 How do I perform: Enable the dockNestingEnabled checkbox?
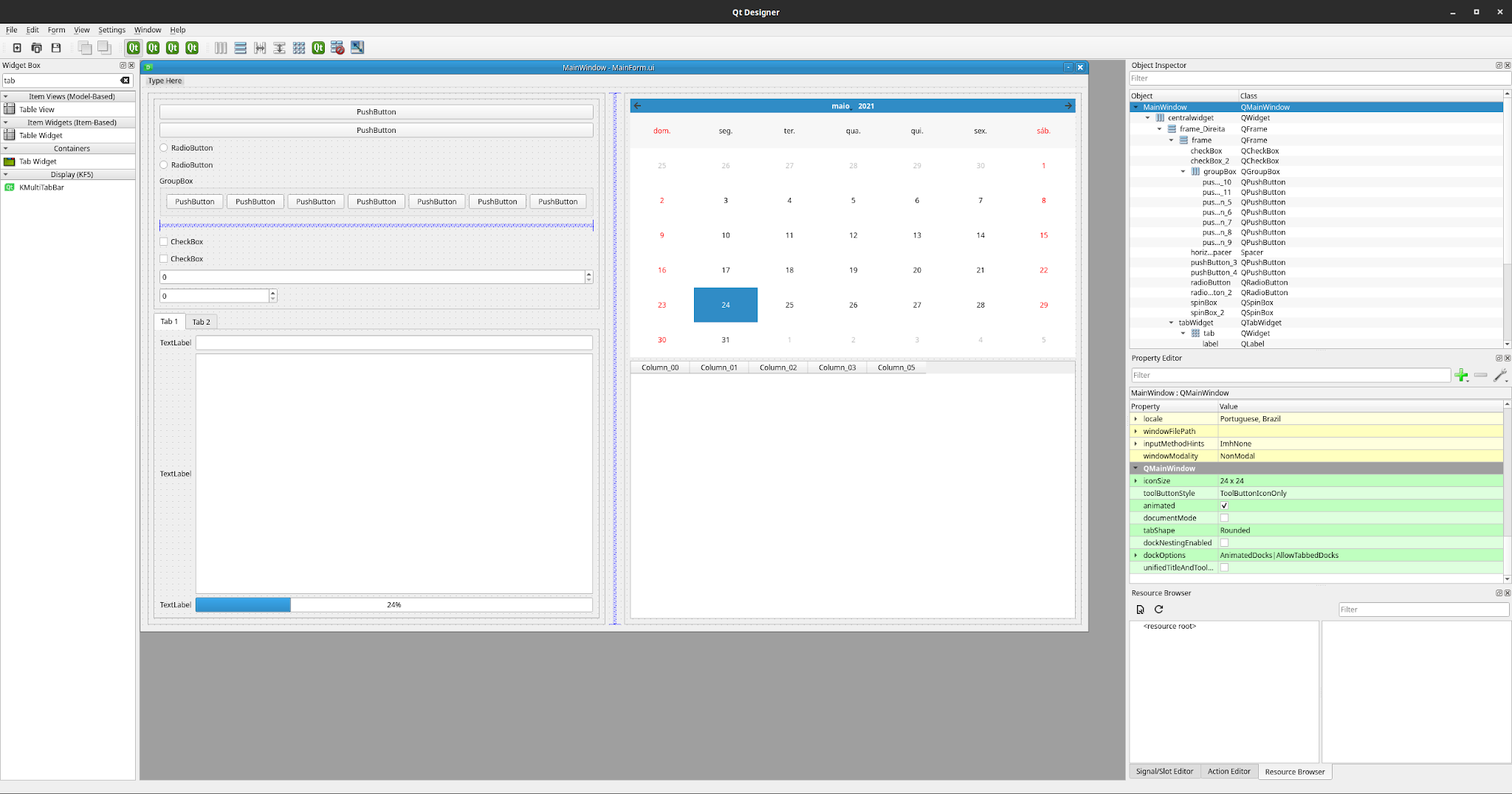1224,542
